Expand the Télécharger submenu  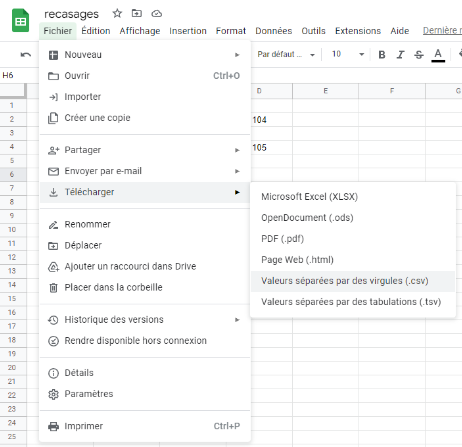(145, 192)
